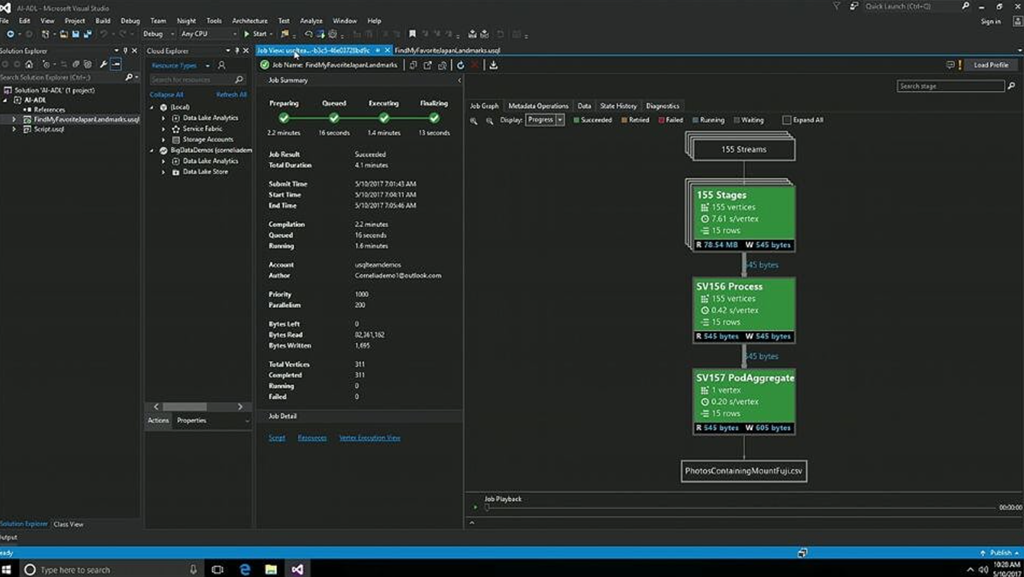Click the account icon in Cloud Explorer
The height and width of the screenshot is (577, 1024).
click(x=222, y=65)
